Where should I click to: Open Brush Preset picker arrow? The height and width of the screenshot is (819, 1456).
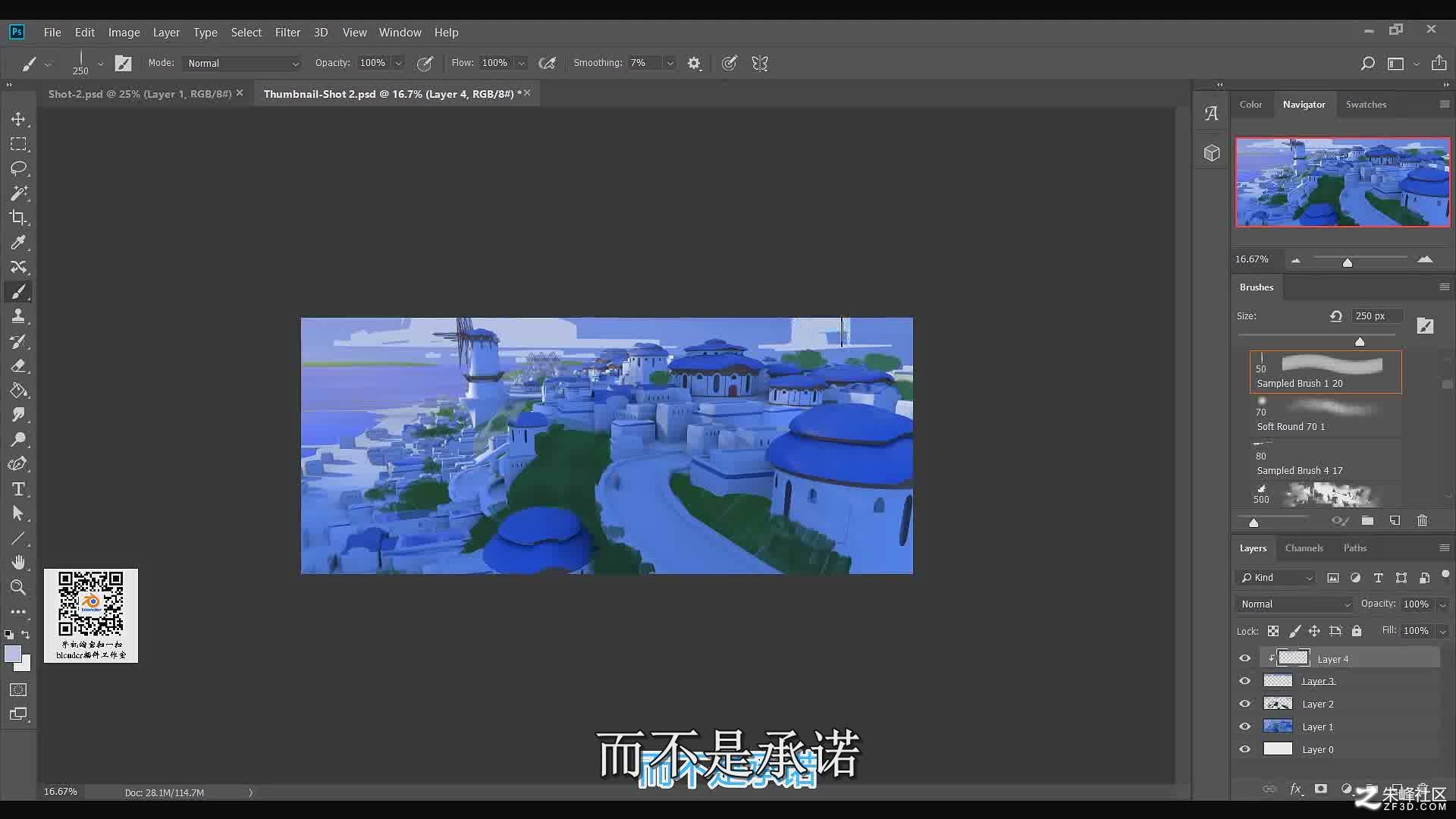100,64
